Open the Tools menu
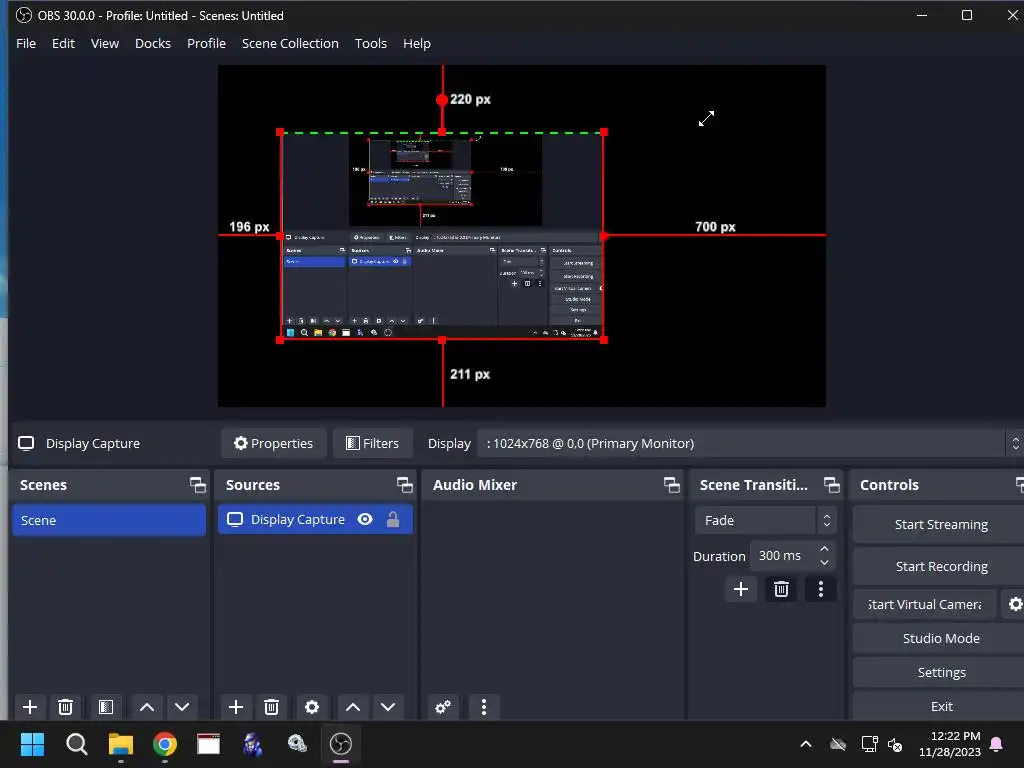 tap(370, 43)
